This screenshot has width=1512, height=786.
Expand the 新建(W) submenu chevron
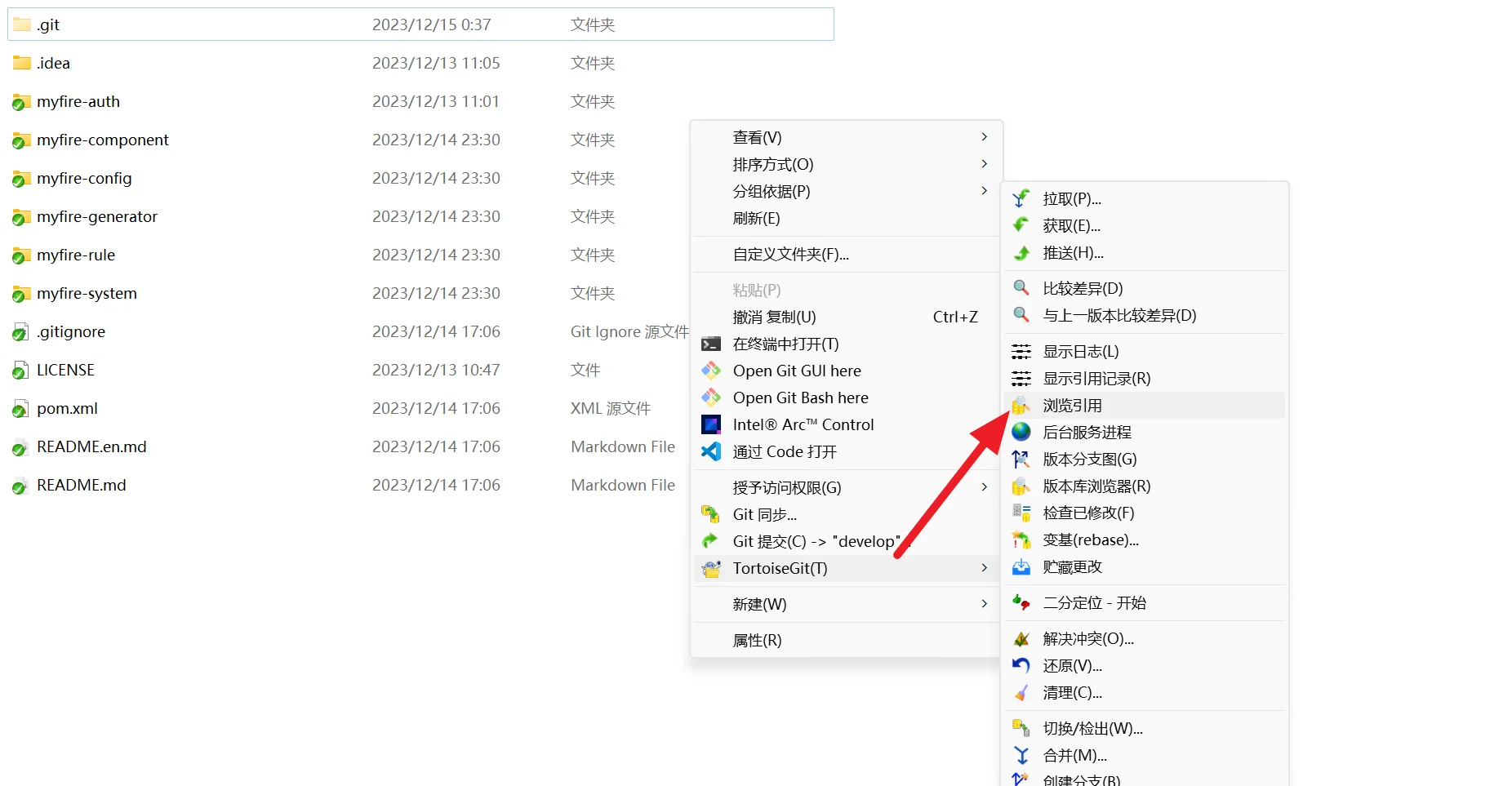tap(984, 604)
